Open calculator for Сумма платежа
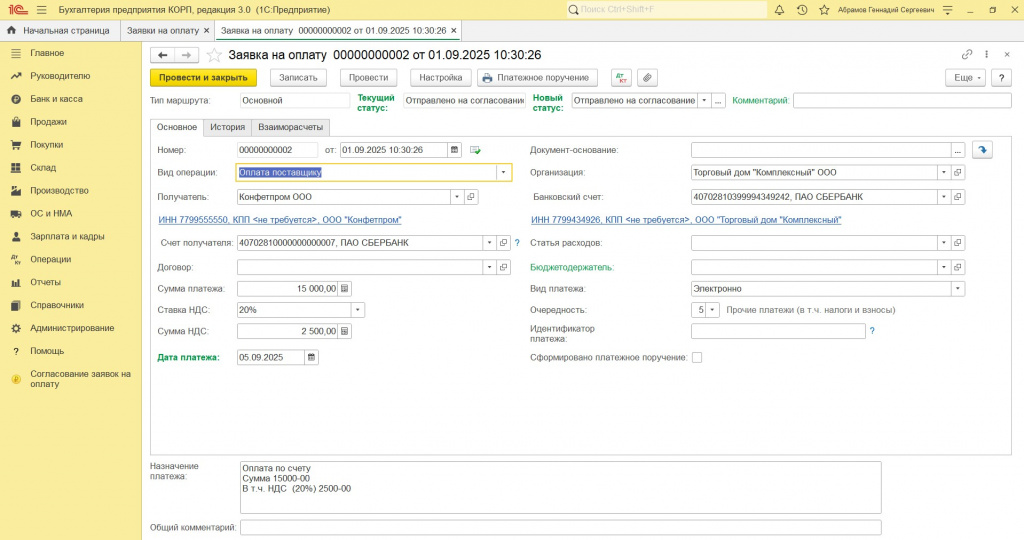This screenshot has height=540, width=1024. pyautogui.click(x=344, y=289)
